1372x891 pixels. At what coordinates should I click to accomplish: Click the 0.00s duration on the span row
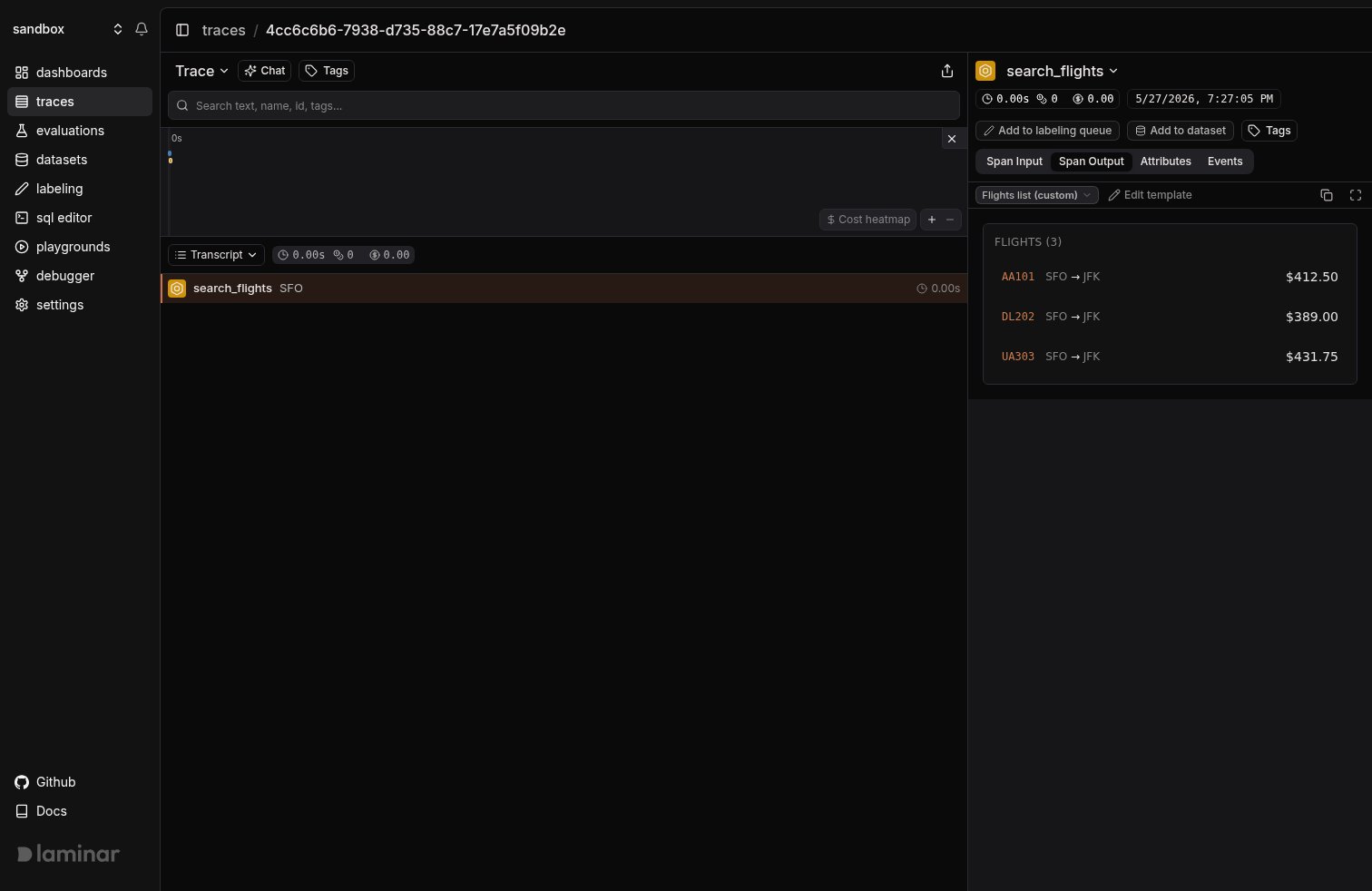tap(938, 289)
